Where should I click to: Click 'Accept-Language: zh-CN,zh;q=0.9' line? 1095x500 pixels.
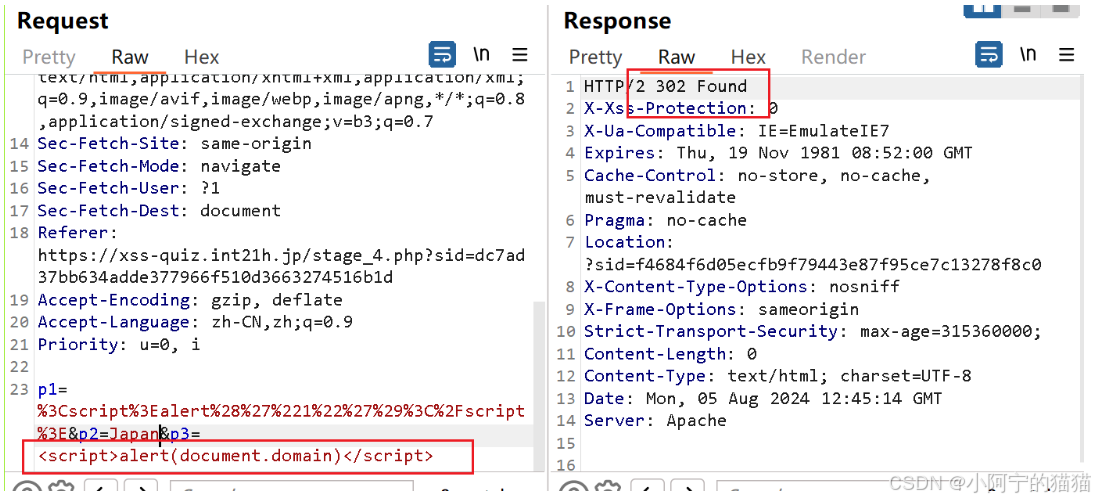195,323
